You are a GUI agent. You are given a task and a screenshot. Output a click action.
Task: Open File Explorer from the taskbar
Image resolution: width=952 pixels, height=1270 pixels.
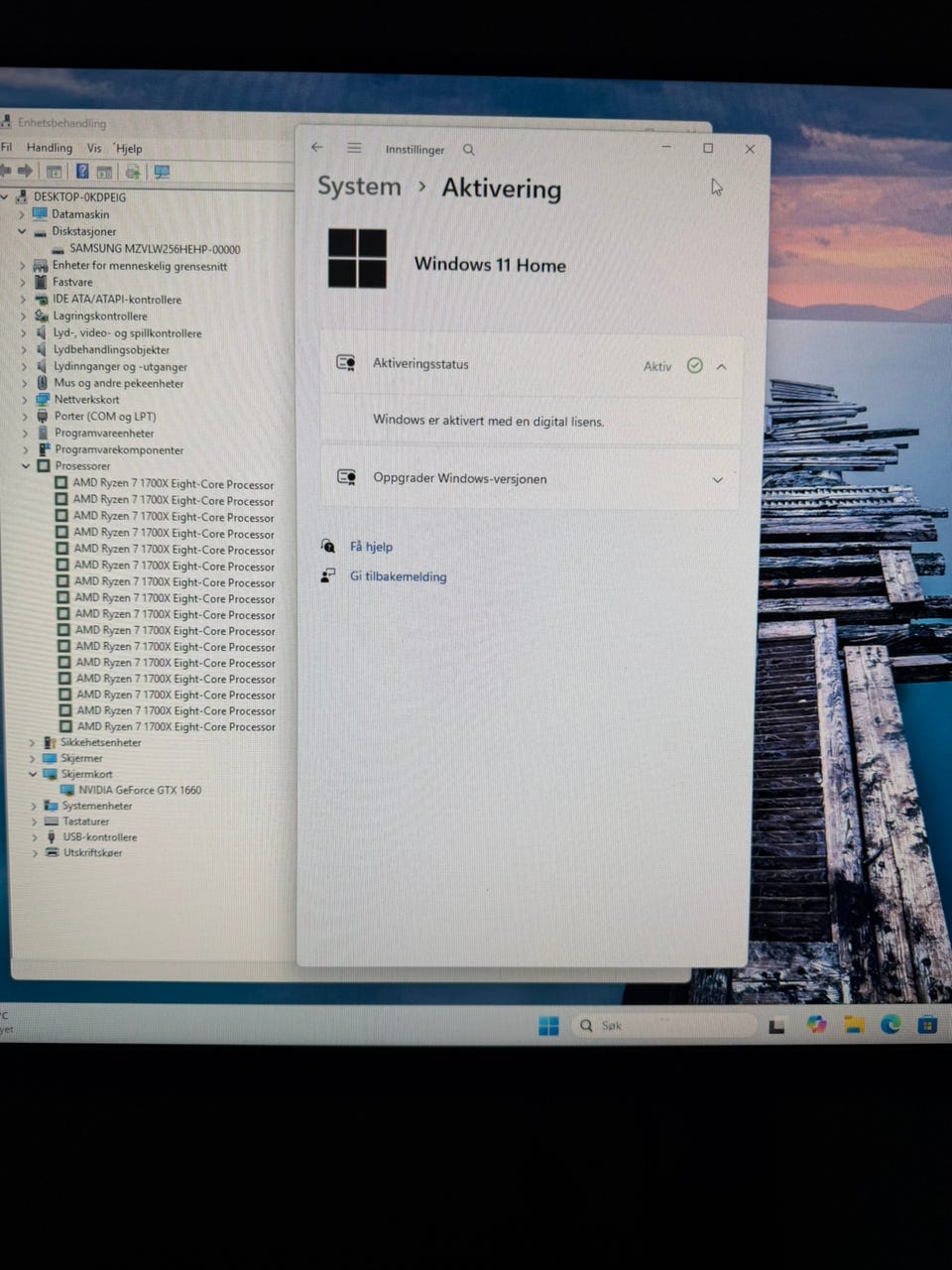pos(854,1025)
